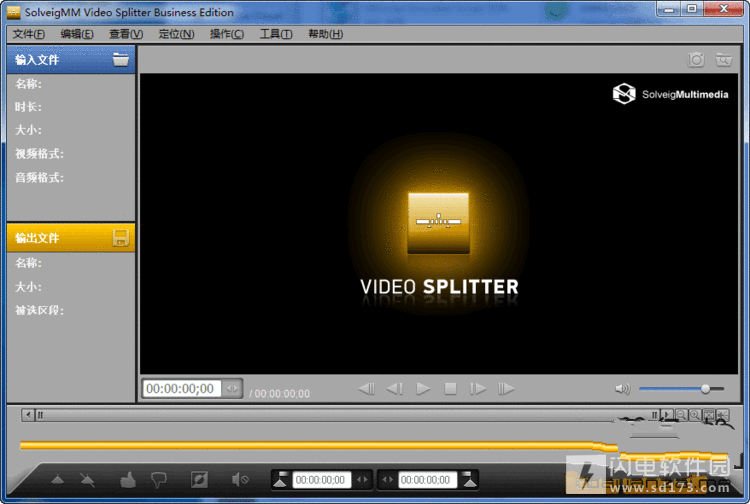Open the 操作(C) menu
This screenshot has height=504, width=750.
[227, 34]
